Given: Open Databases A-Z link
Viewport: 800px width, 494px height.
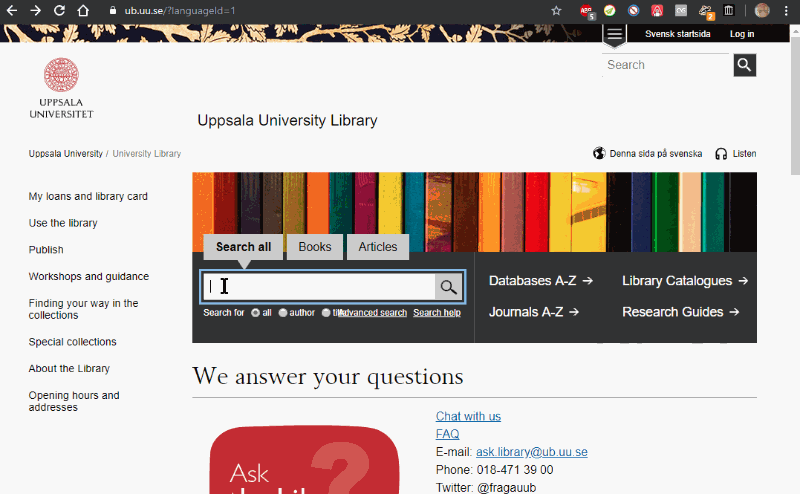Looking at the screenshot, I should (541, 281).
